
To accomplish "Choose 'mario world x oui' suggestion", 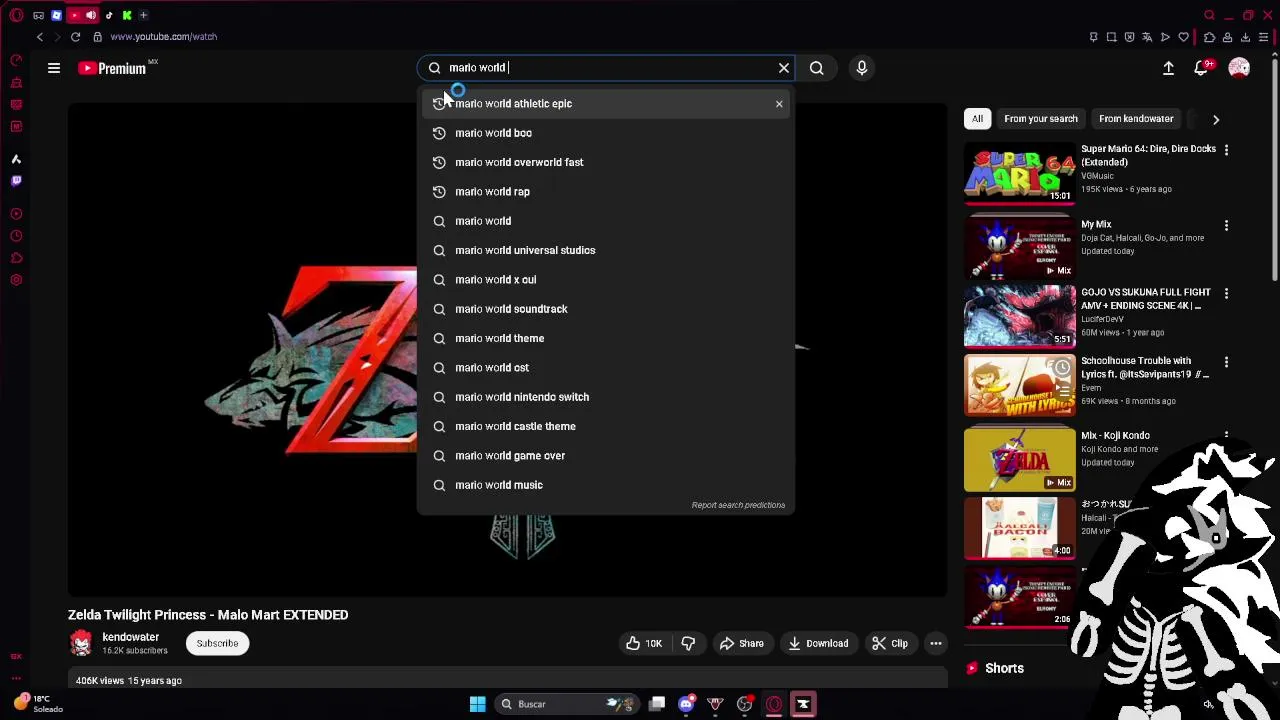I will pyautogui.click(x=606, y=280).
